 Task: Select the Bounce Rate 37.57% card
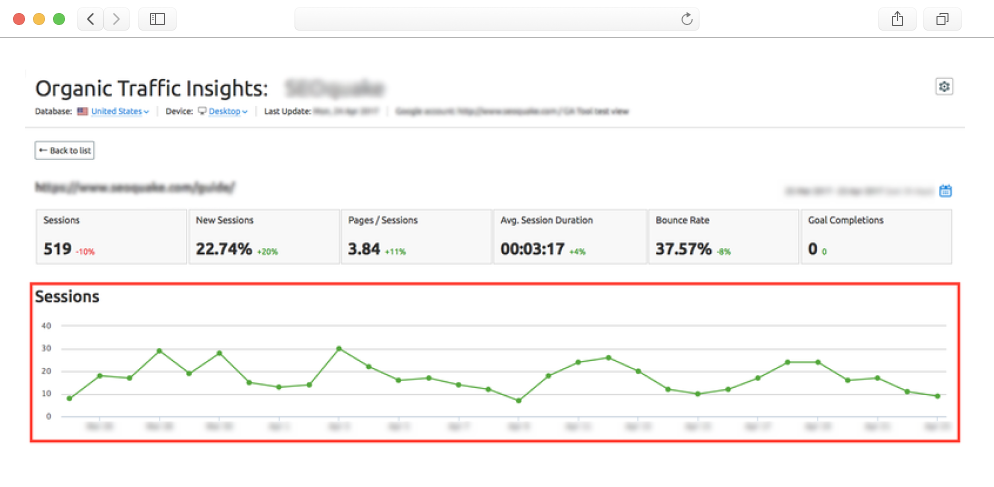[x=723, y=237]
